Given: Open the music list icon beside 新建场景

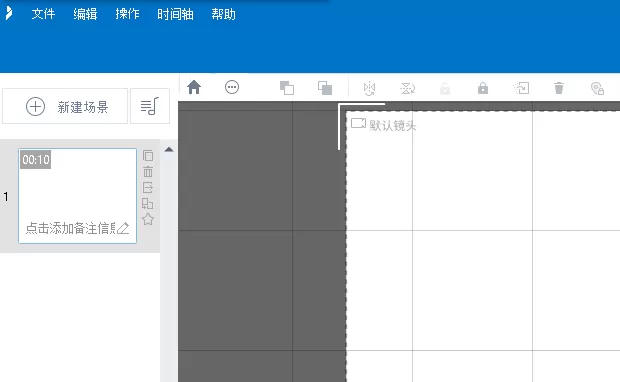Looking at the screenshot, I should 150,106.
